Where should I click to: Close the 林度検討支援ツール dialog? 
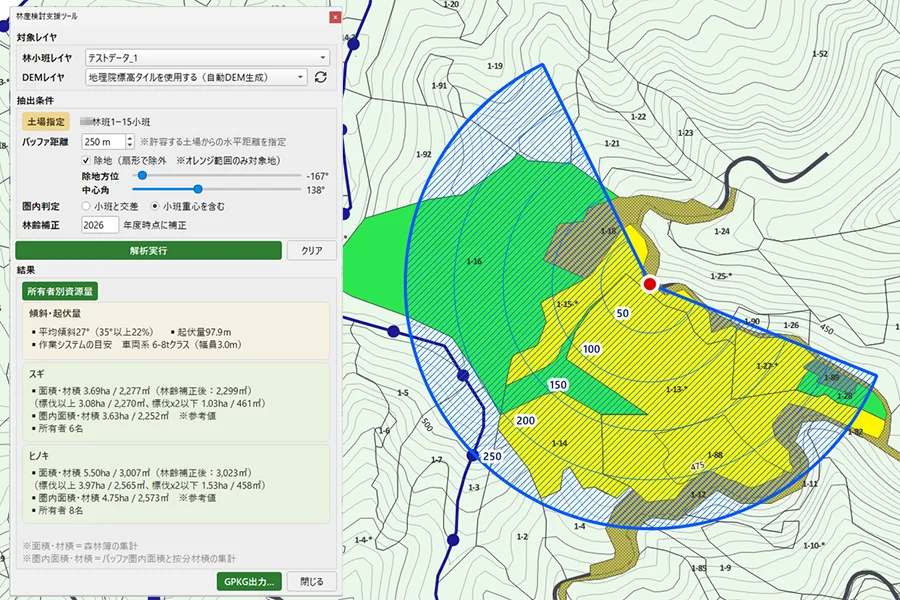335,17
